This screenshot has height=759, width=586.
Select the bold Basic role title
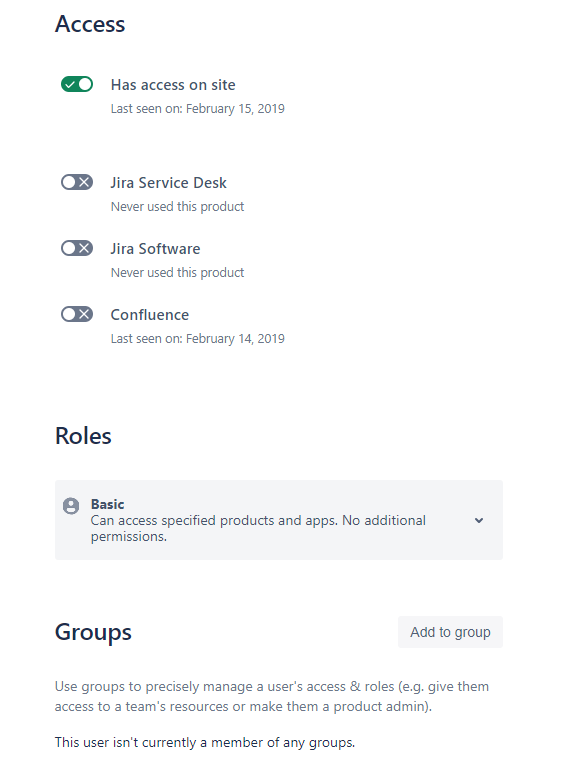pyautogui.click(x=107, y=504)
